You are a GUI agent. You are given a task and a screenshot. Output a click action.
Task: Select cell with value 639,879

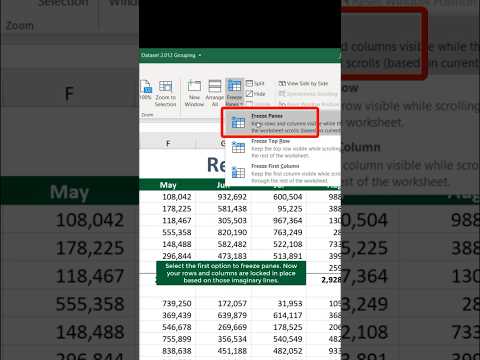point(225,315)
